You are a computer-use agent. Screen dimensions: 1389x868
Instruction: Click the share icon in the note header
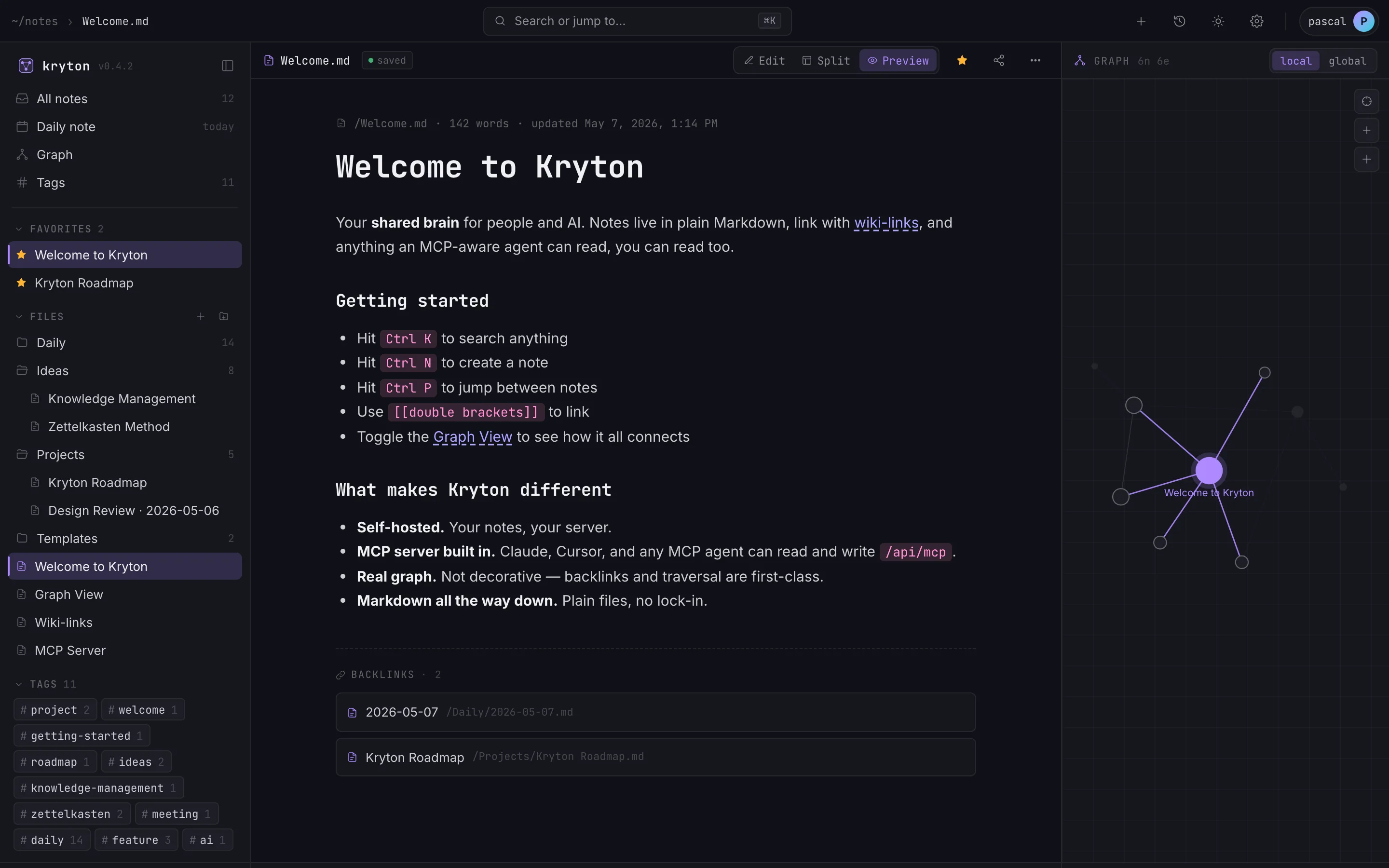click(x=999, y=60)
